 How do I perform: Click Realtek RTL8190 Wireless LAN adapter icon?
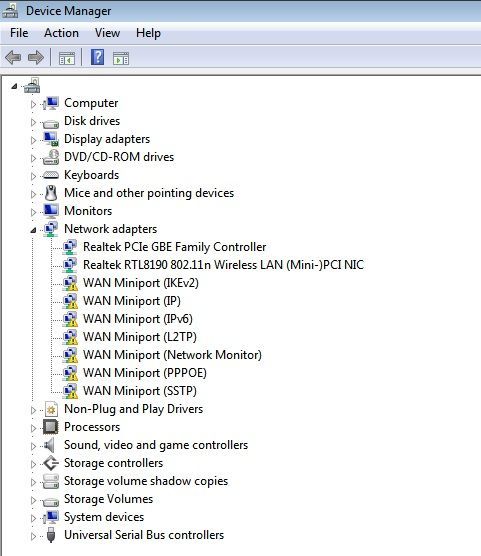coord(70,265)
